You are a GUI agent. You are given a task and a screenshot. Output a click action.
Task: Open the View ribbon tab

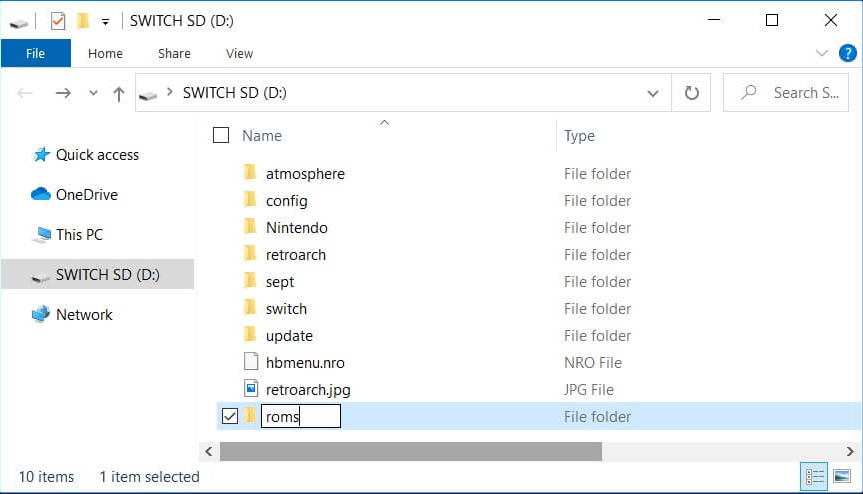239,53
